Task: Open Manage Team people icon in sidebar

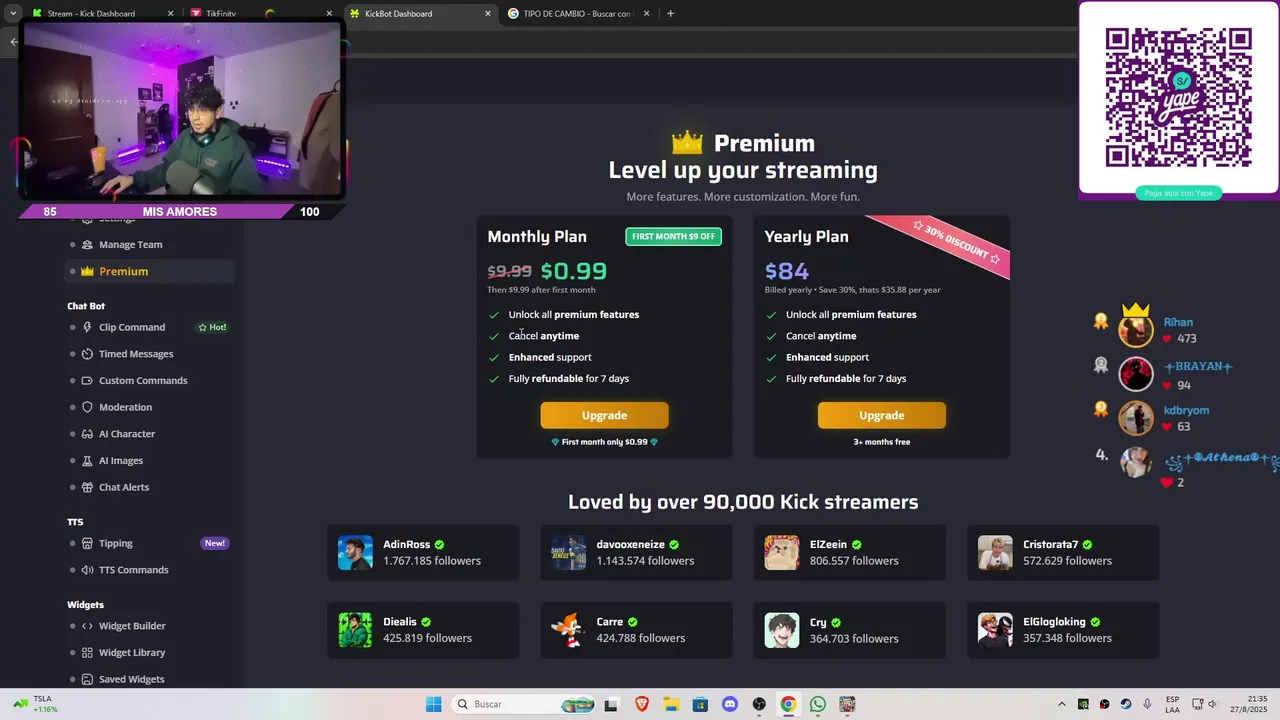Action: (x=87, y=244)
